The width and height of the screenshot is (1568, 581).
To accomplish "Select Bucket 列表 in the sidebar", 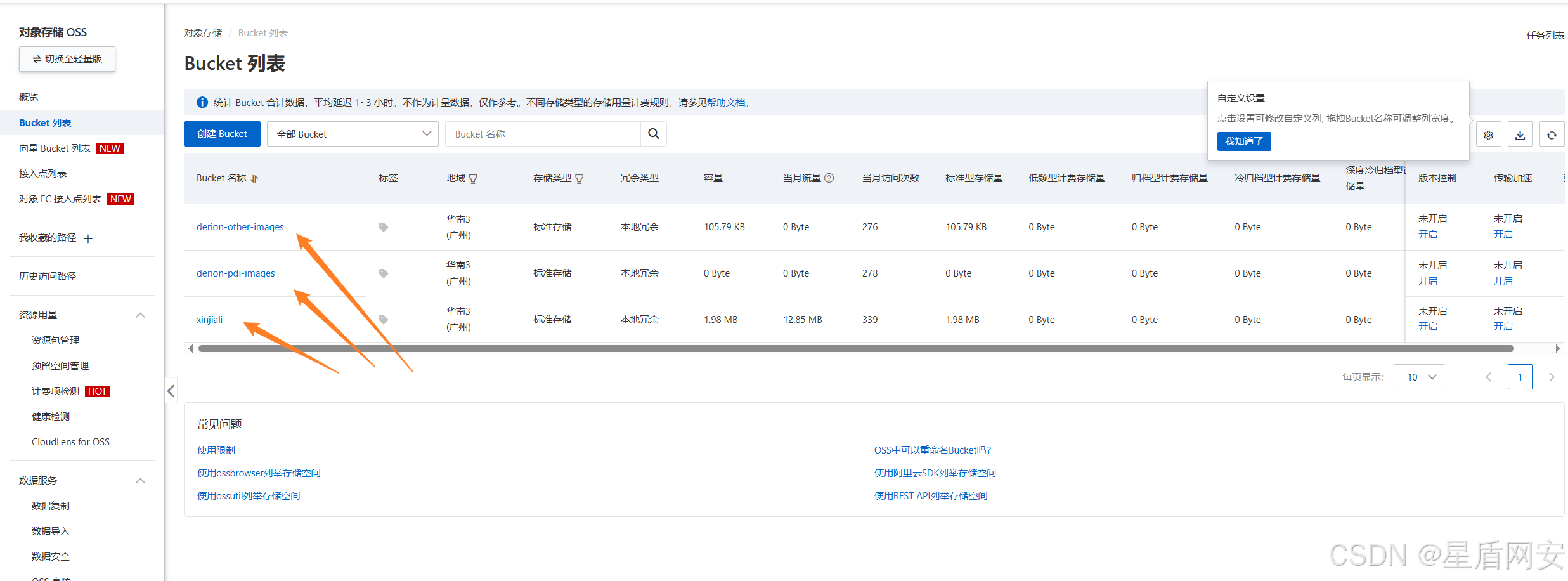I will 45,122.
